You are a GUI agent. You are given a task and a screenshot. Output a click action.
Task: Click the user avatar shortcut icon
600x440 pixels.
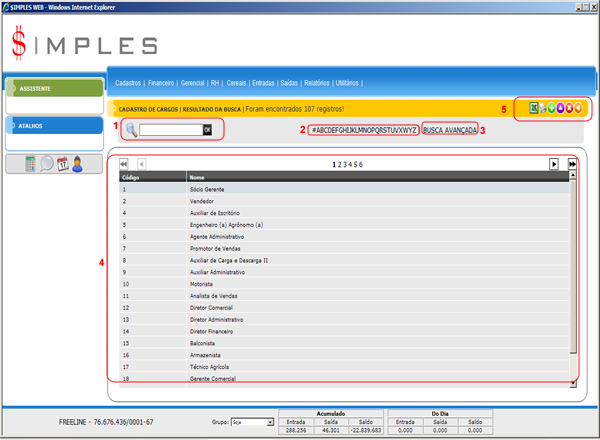pyautogui.click(x=77, y=164)
